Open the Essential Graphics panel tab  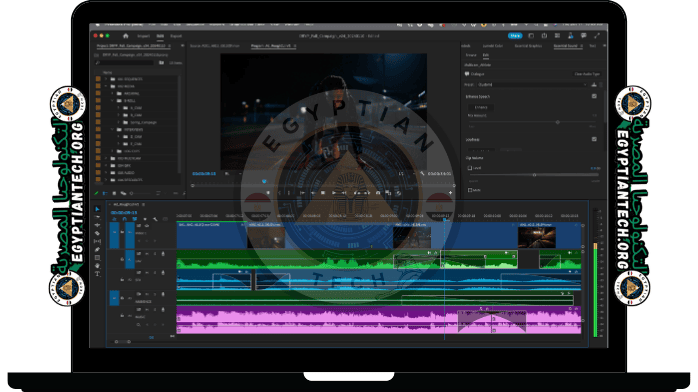coord(528,46)
